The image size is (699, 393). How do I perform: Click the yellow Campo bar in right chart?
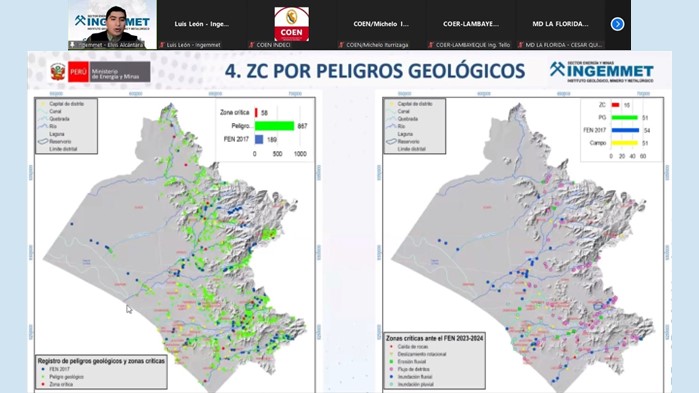pyautogui.click(x=625, y=143)
